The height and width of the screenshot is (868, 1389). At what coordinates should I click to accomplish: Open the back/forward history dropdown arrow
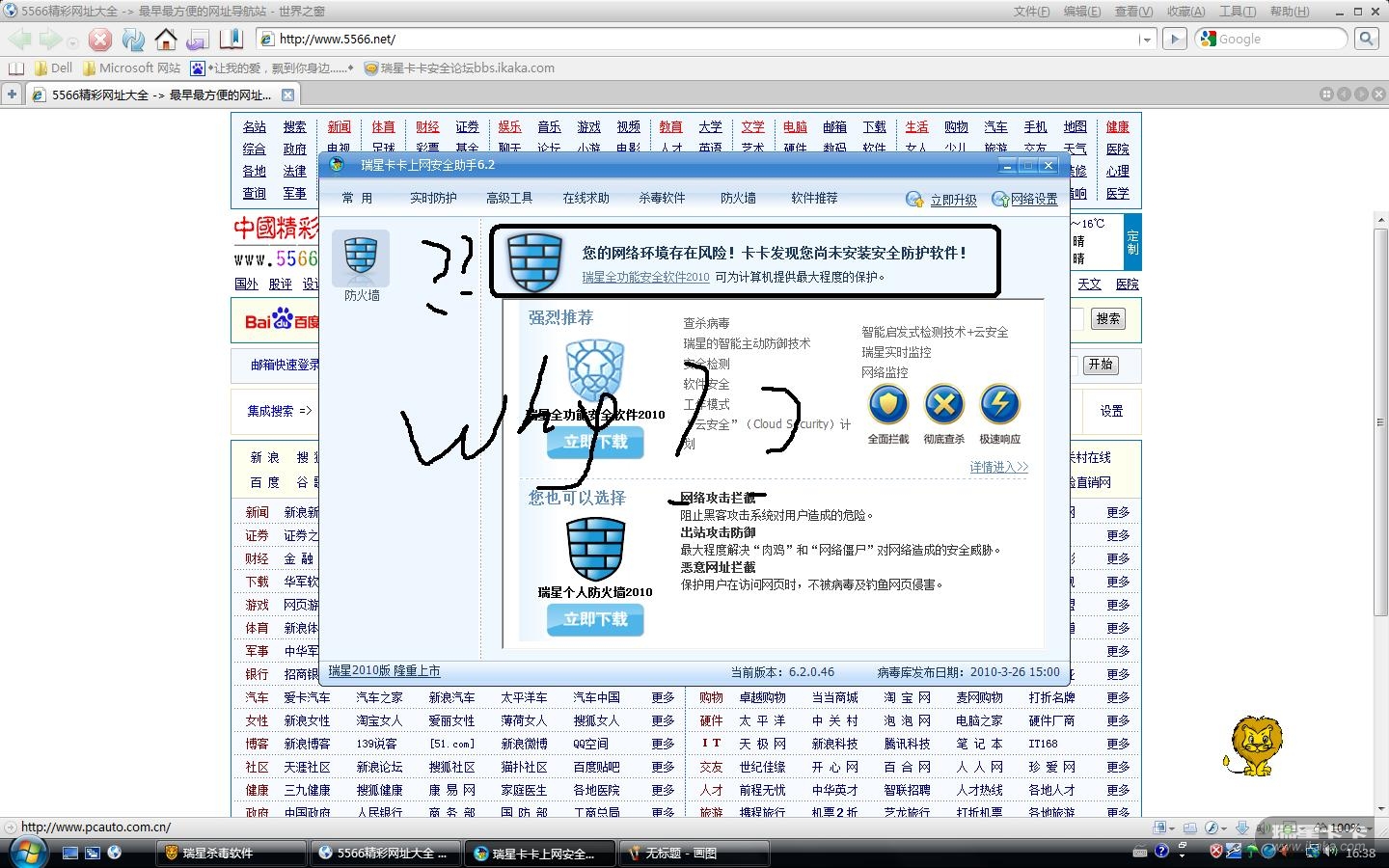point(72,42)
